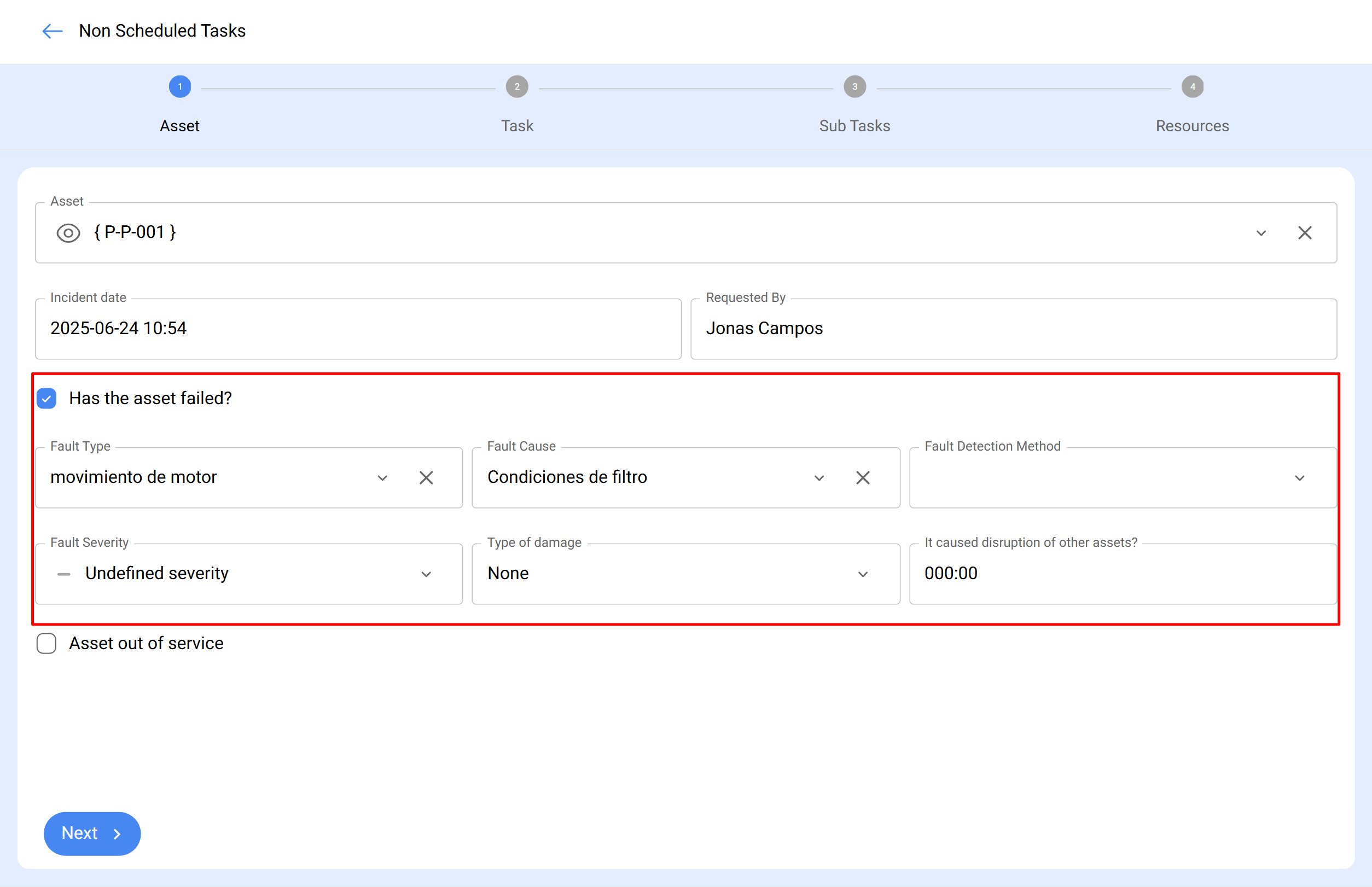Open the Type of damage dropdown
Screen dimensions: 1372x887
point(863,574)
